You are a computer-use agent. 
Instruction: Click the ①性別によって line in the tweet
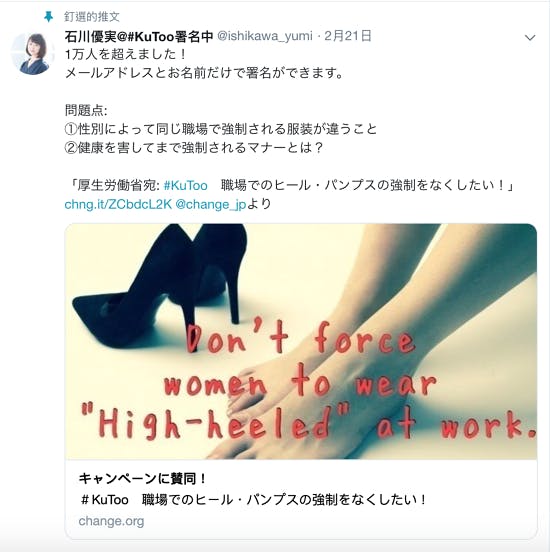coord(221,129)
